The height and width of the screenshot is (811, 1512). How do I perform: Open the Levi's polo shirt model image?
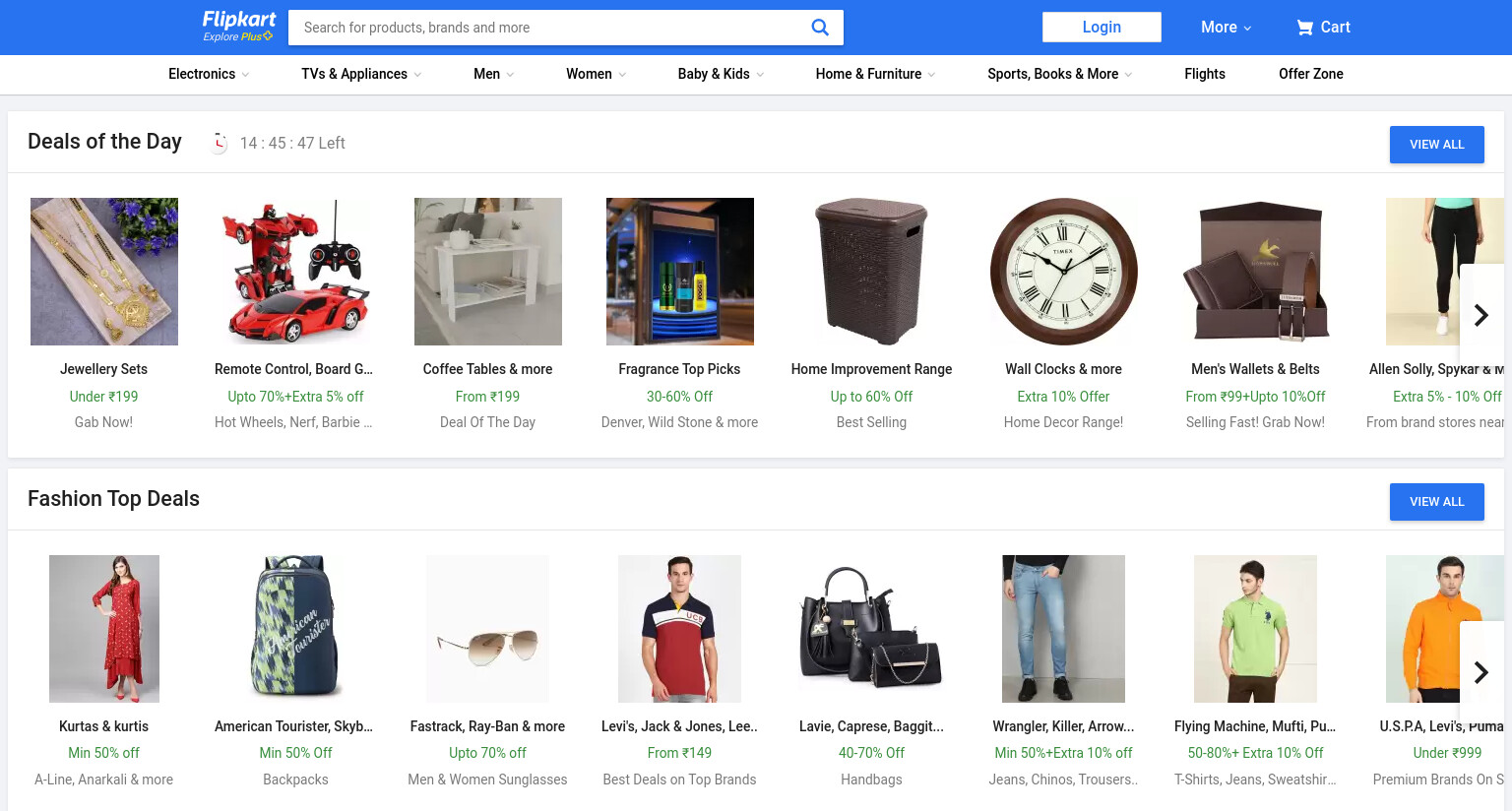pos(680,629)
